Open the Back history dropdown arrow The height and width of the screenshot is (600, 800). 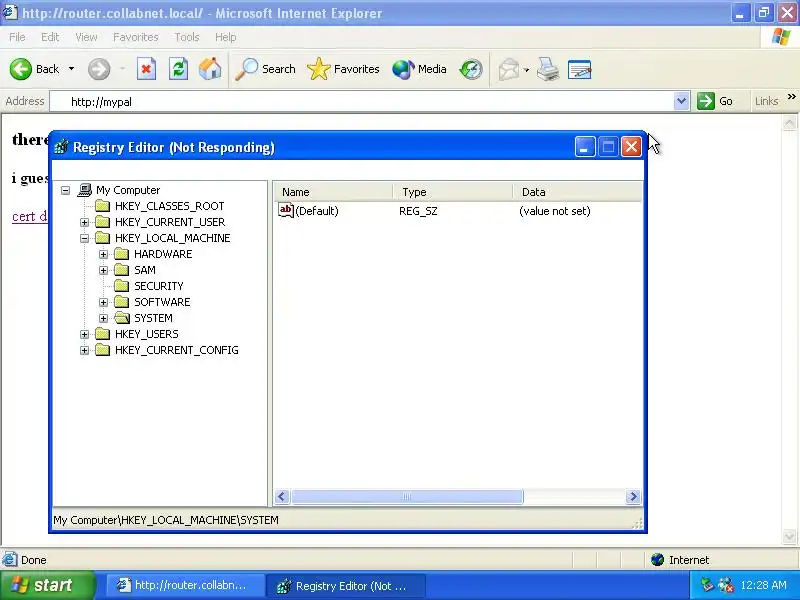71,69
